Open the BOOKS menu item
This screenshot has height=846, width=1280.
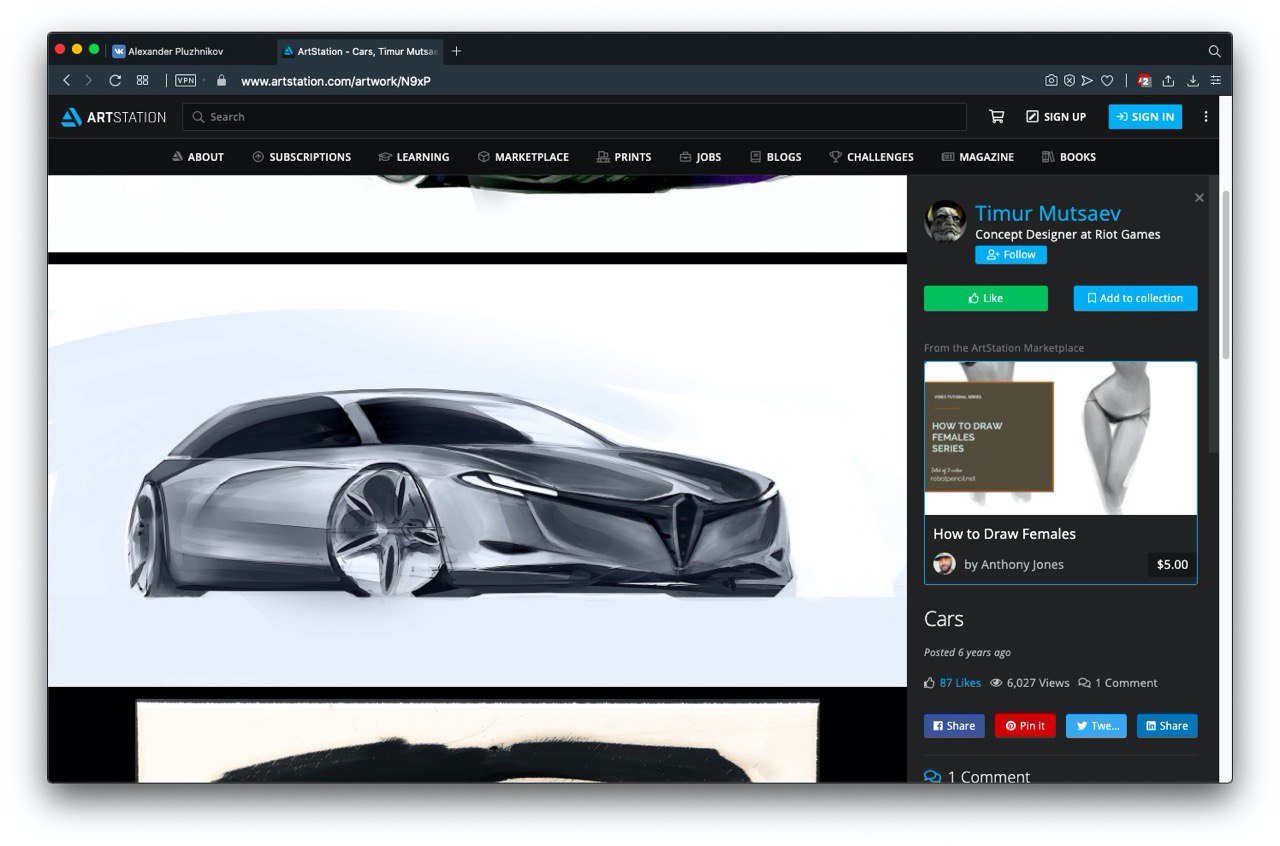pos(1069,157)
